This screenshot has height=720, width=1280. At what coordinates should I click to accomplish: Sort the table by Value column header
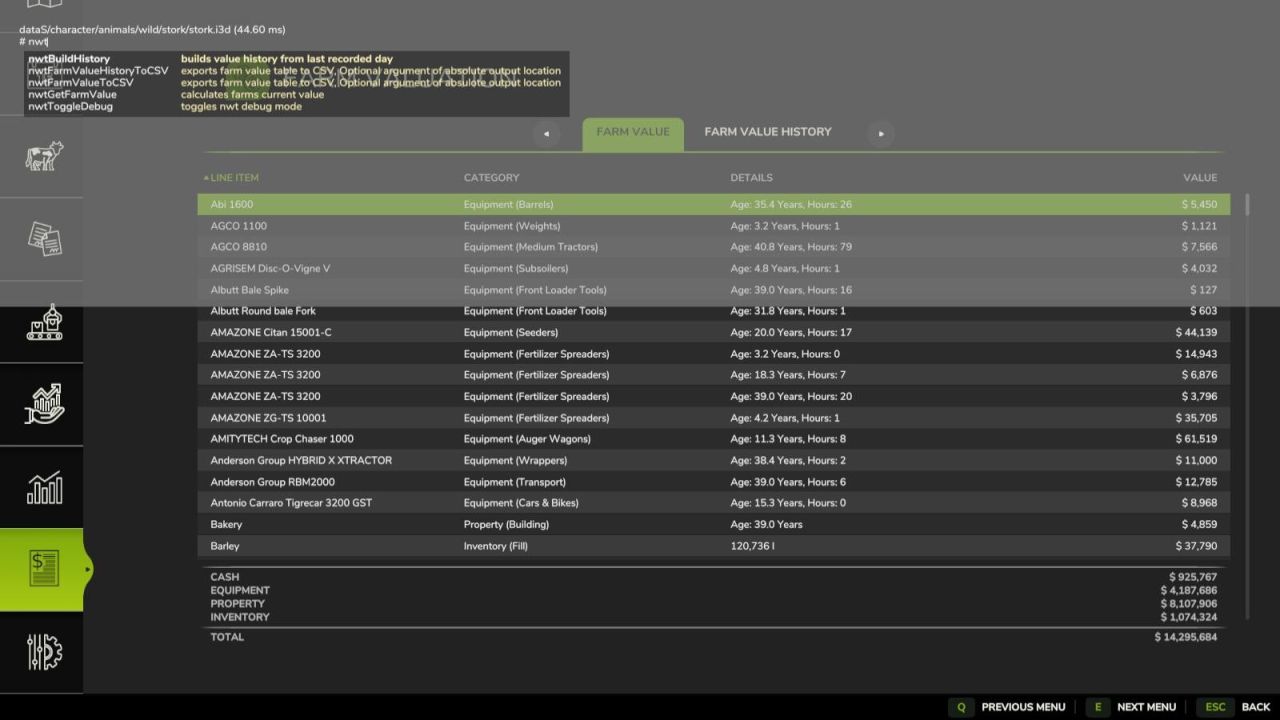click(1200, 178)
